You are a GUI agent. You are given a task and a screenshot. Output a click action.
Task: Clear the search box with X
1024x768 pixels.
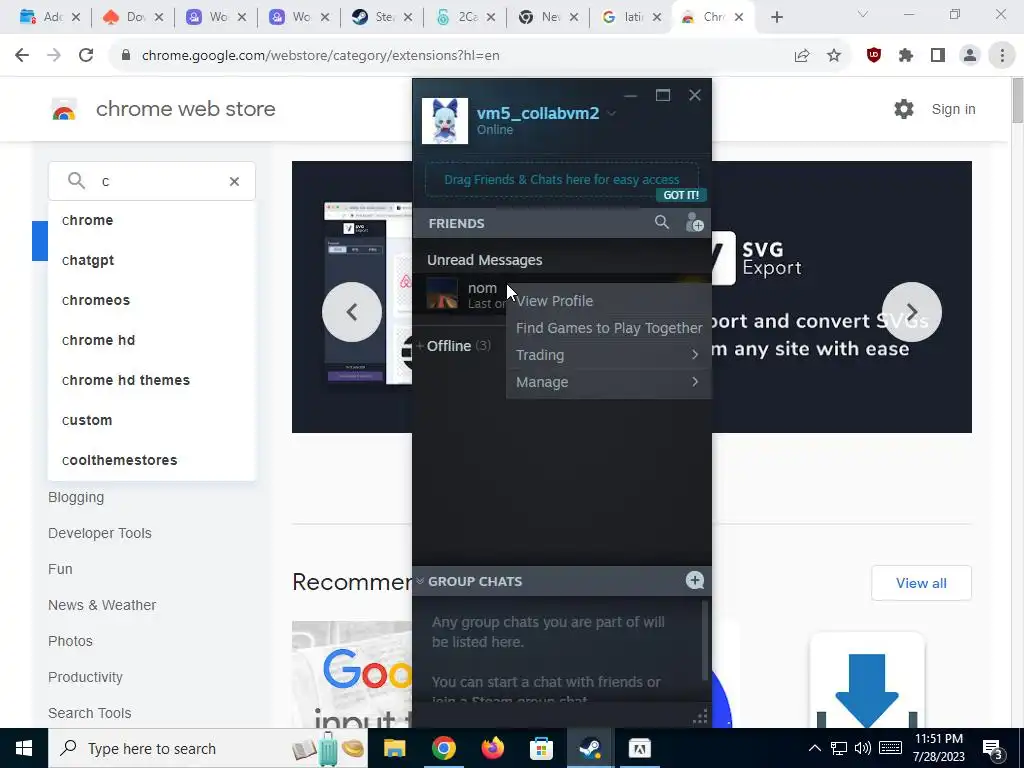point(234,182)
